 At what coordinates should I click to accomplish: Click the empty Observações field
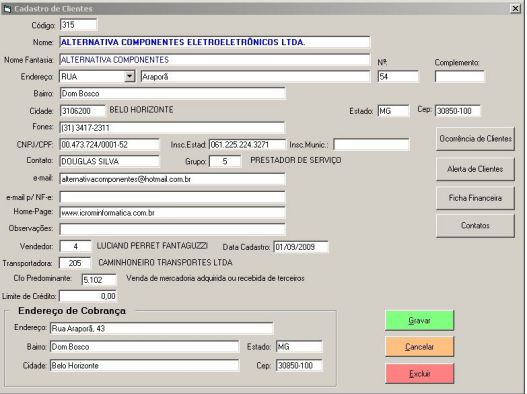click(172, 229)
